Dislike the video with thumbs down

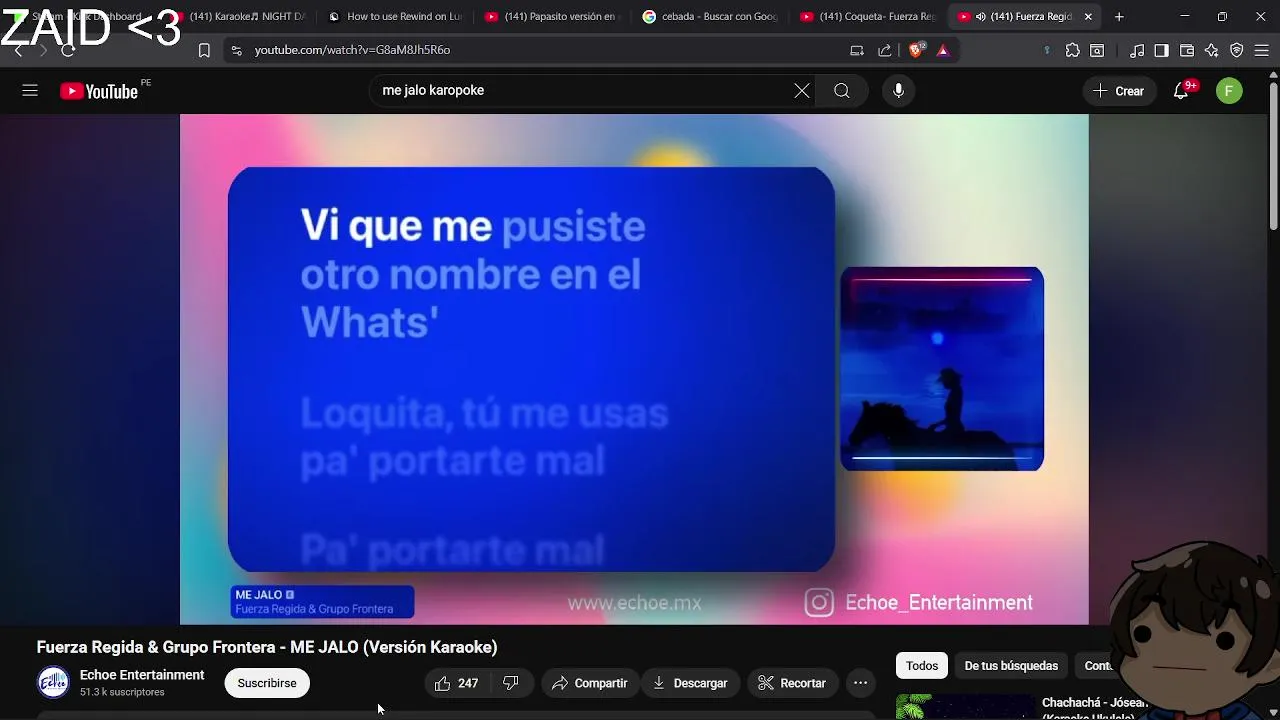click(511, 683)
